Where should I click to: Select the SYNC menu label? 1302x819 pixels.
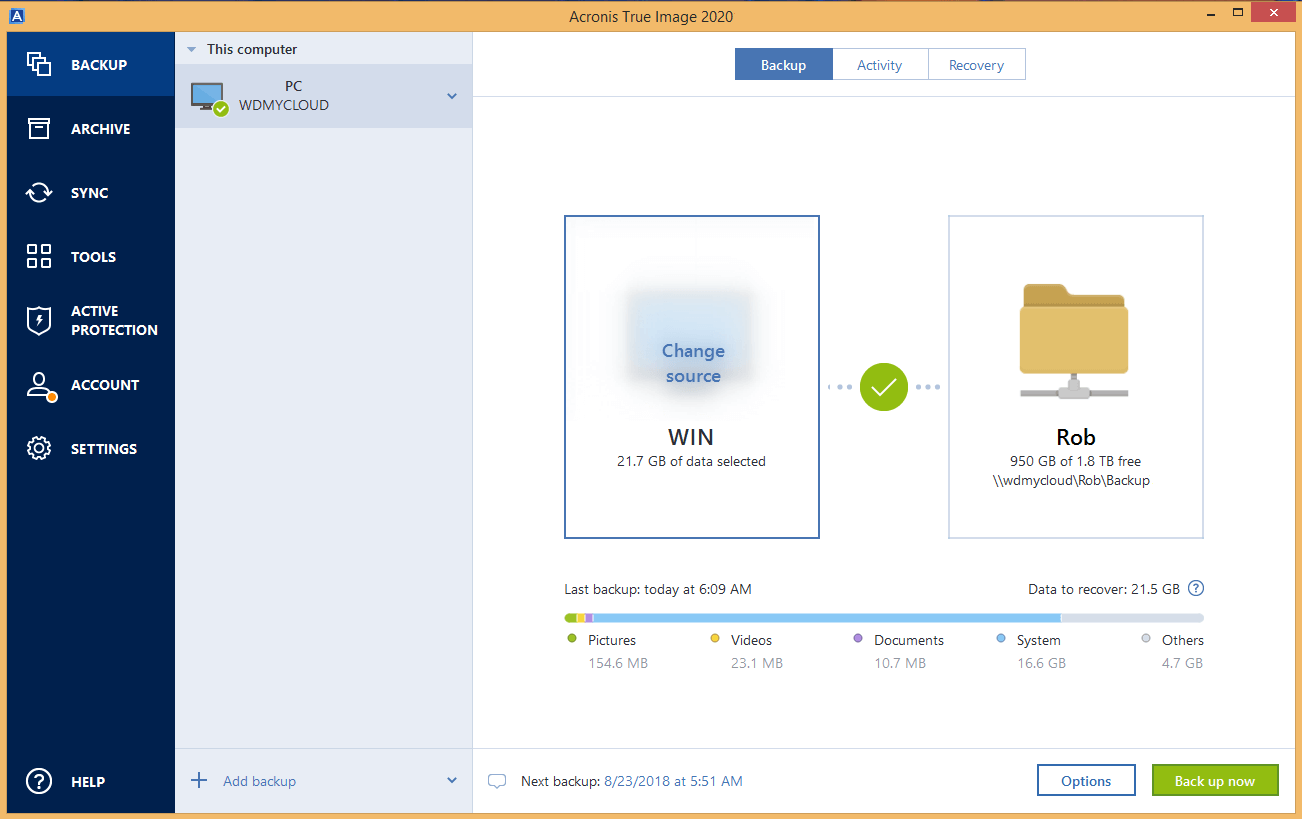[90, 193]
